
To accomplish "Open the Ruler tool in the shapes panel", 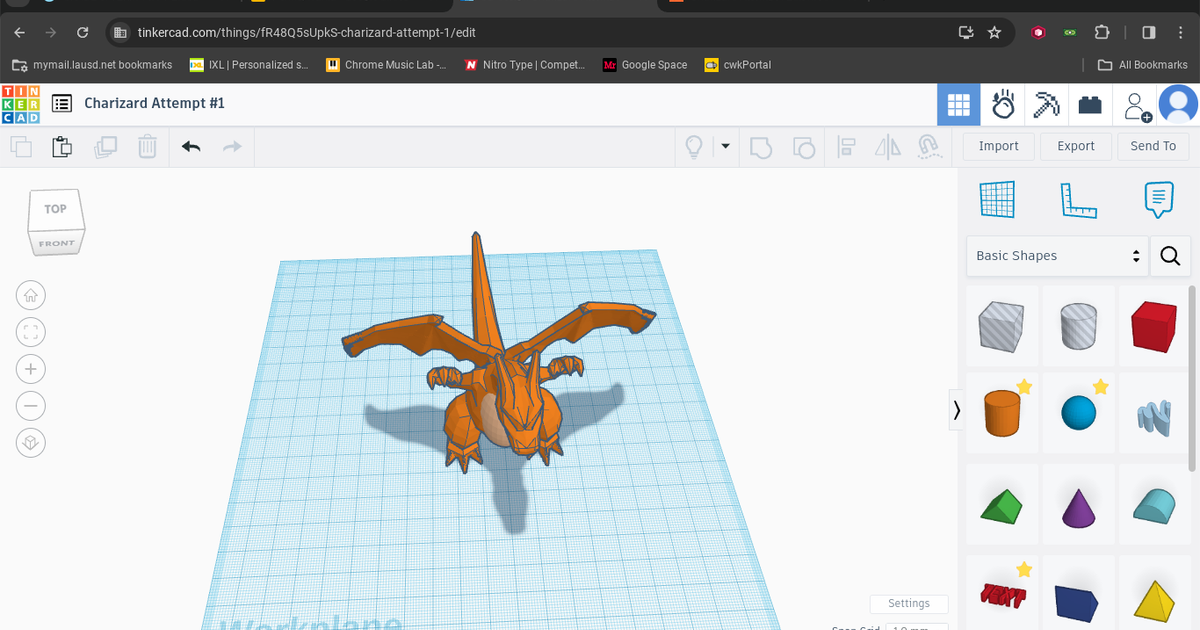I will [x=1079, y=199].
